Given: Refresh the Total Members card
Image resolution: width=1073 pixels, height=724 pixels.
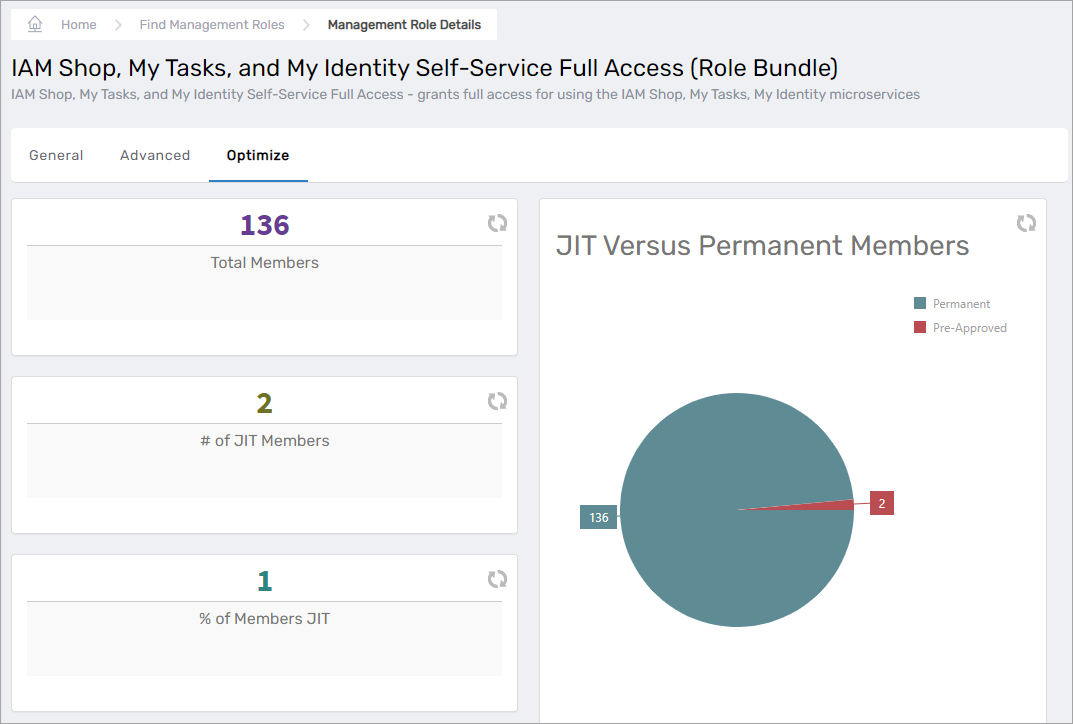Looking at the screenshot, I should pos(497,223).
